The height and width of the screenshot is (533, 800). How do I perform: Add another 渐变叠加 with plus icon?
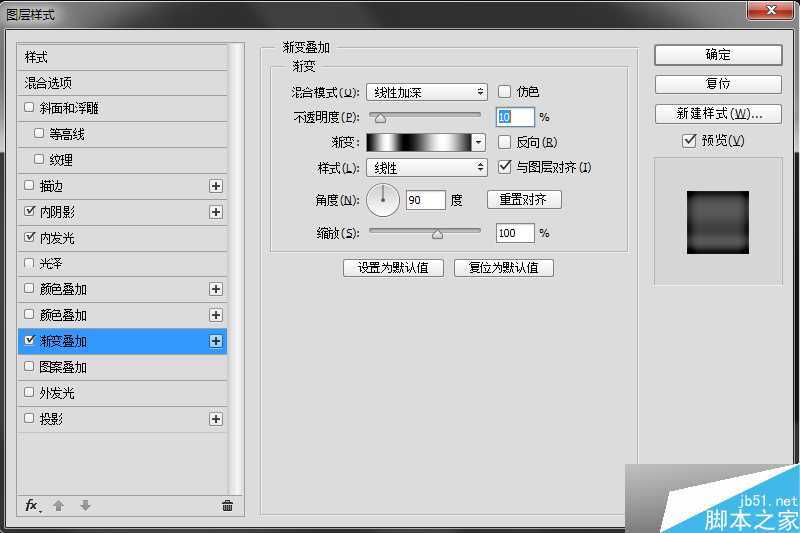point(216,341)
